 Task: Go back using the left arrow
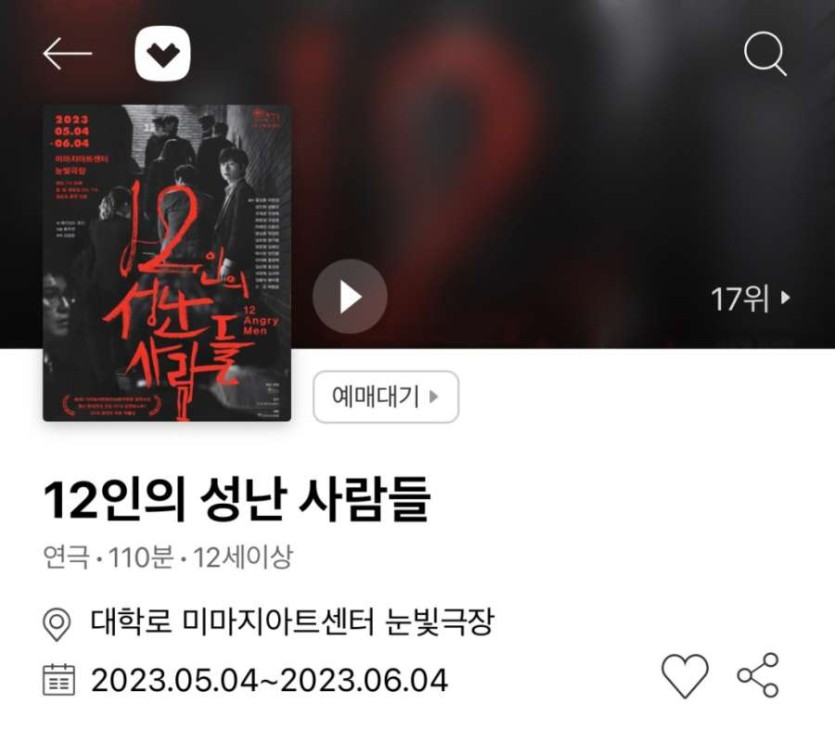pyautogui.click(x=67, y=54)
